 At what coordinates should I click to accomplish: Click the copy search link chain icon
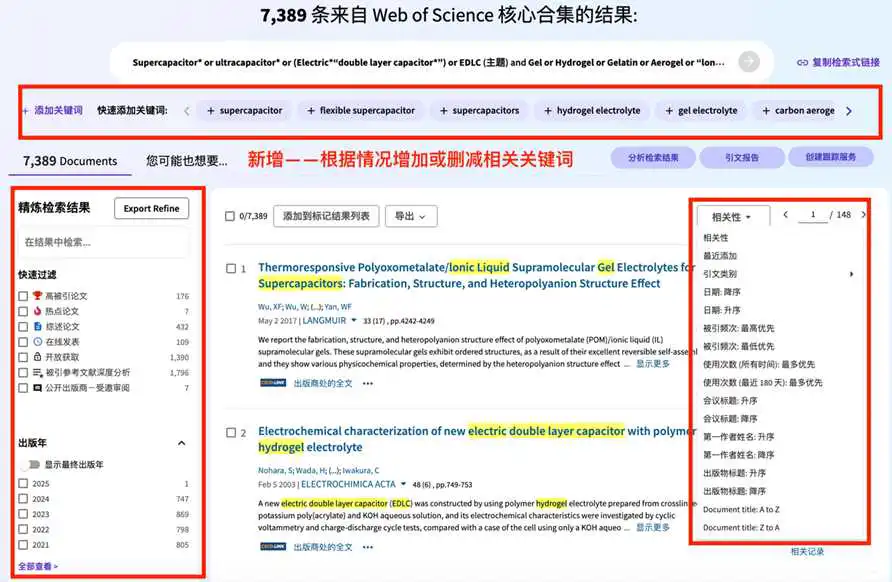pos(802,62)
